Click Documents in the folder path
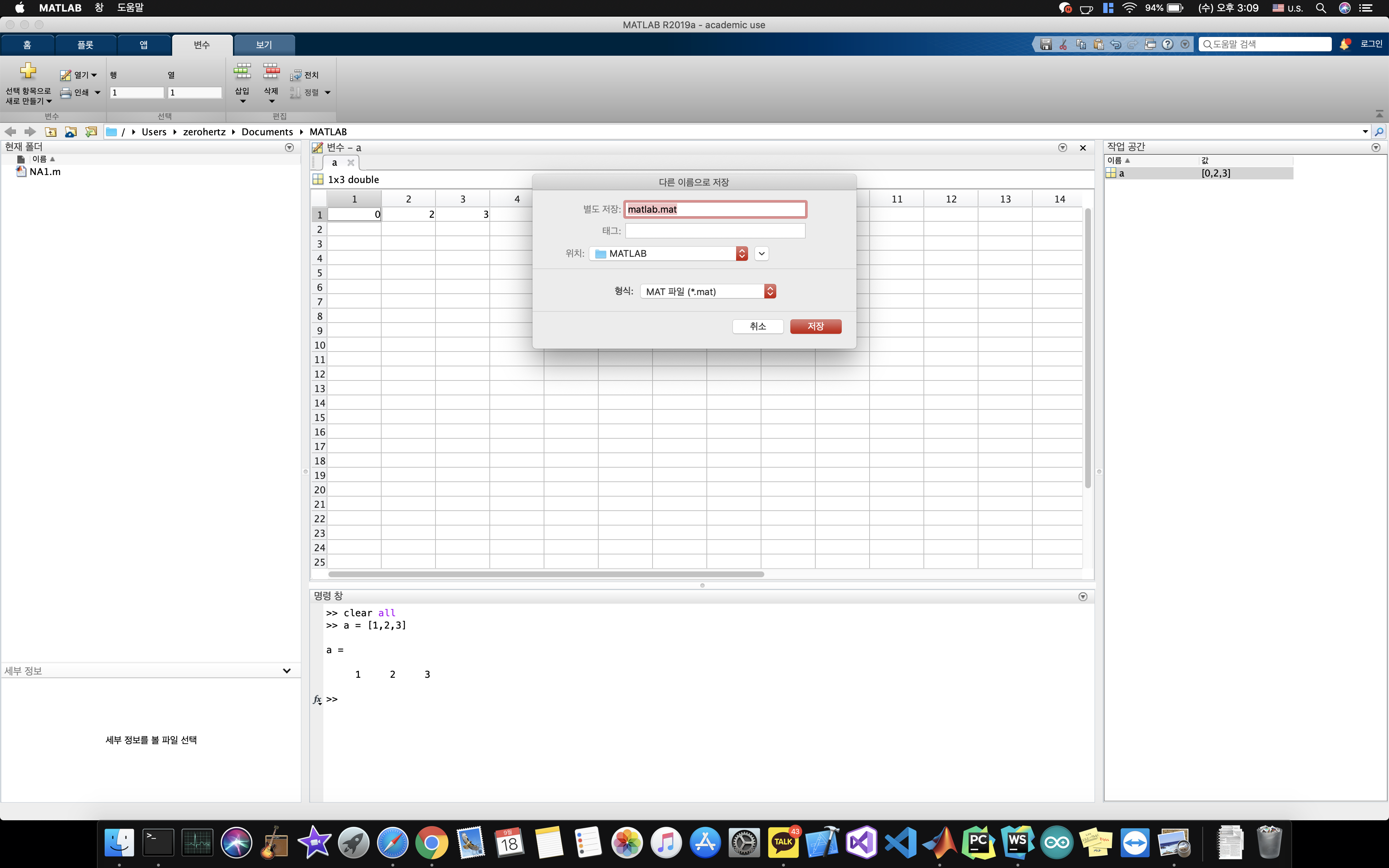The image size is (1389, 868). pos(267,131)
